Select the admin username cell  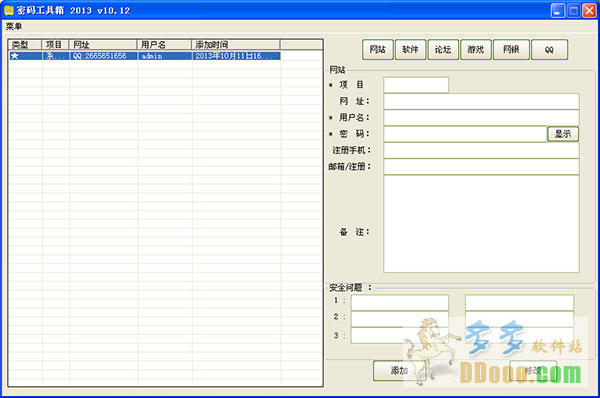(x=165, y=56)
